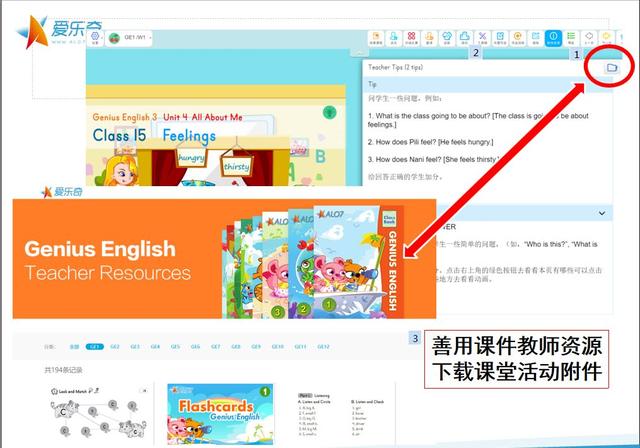Open the Look and Match worksheet thumbnail
Screen dimensions: 640x448
tap(98, 413)
